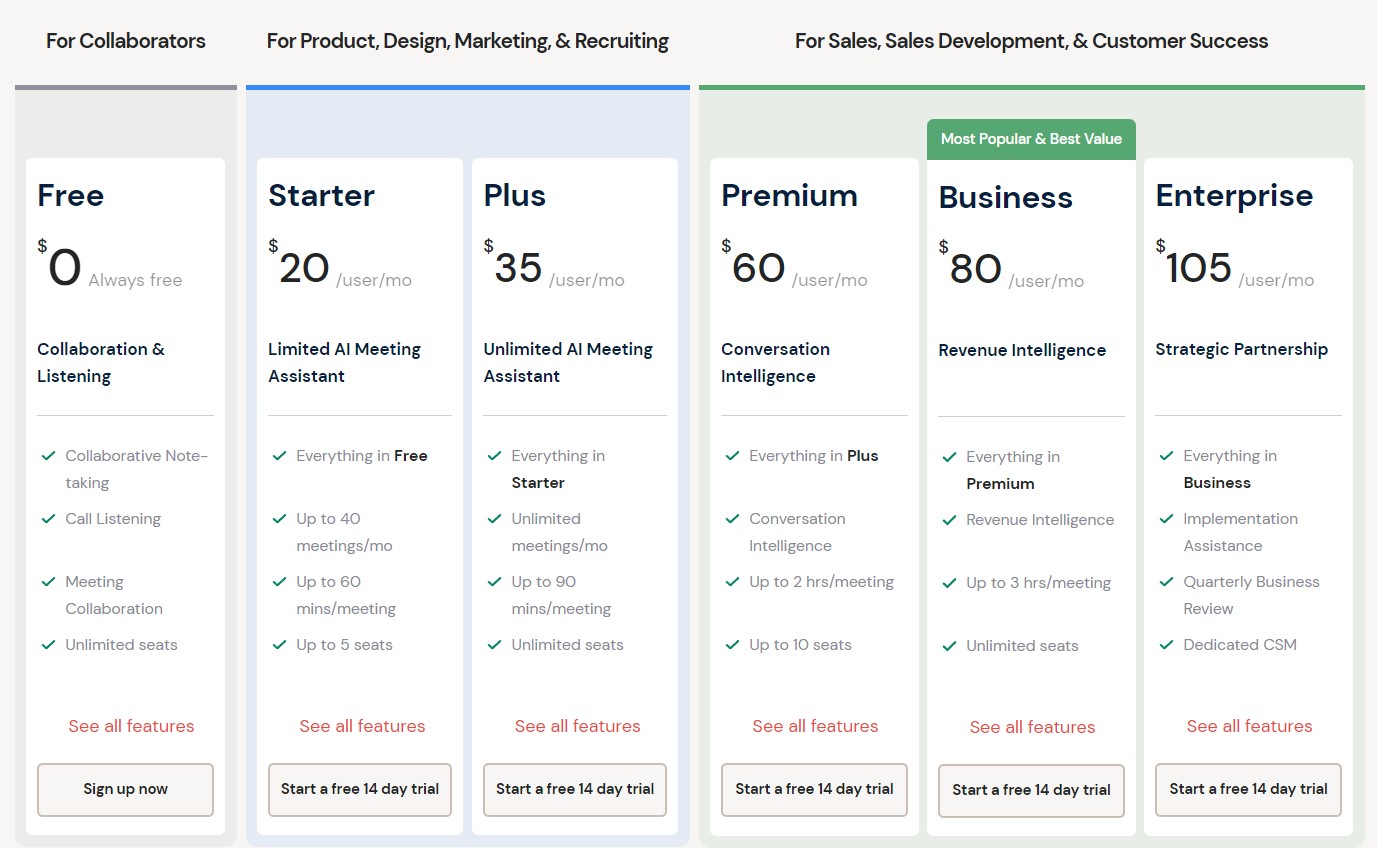Start the Business plan free trial

click(1031, 790)
